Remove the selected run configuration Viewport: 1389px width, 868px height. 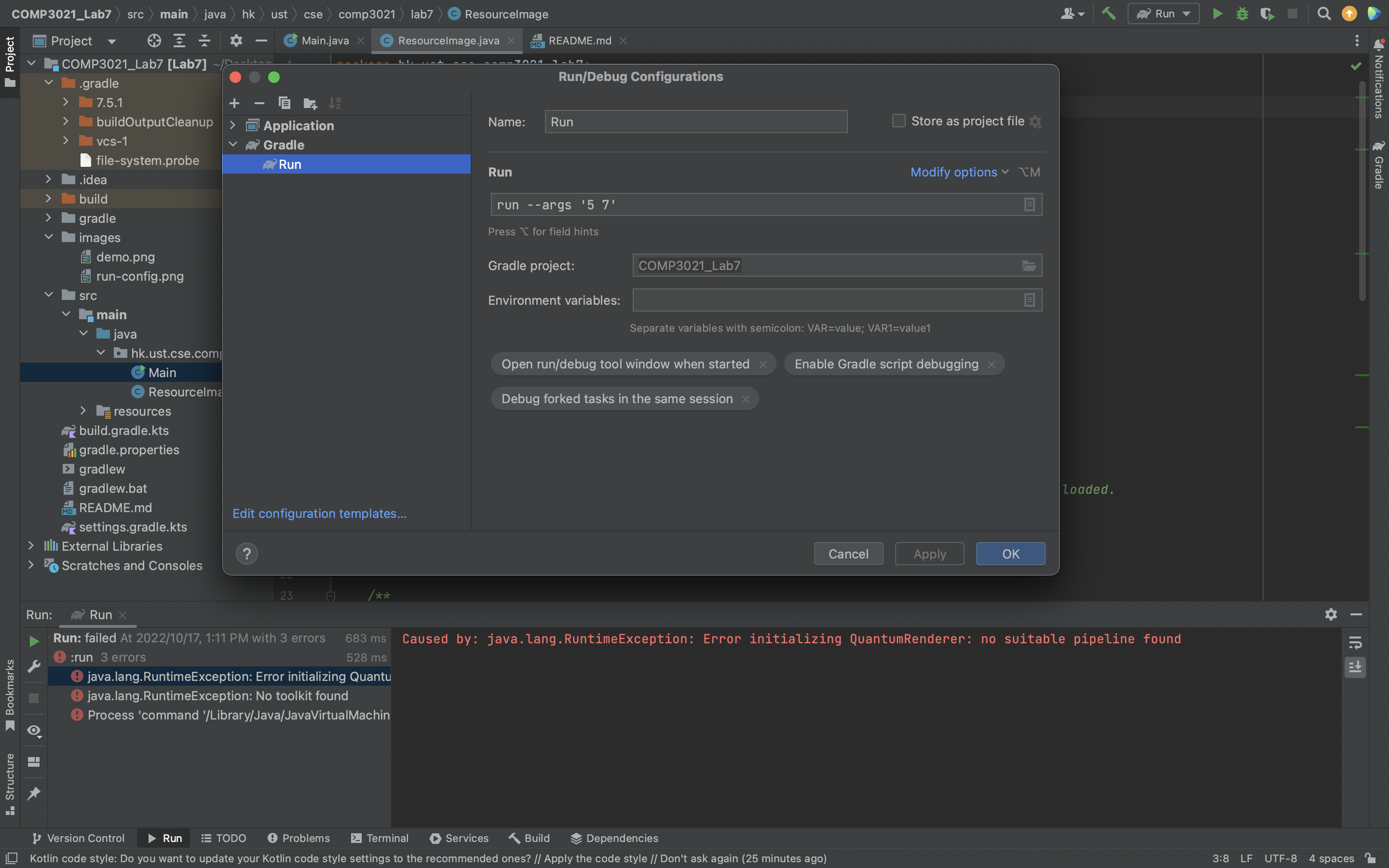pos(259,103)
